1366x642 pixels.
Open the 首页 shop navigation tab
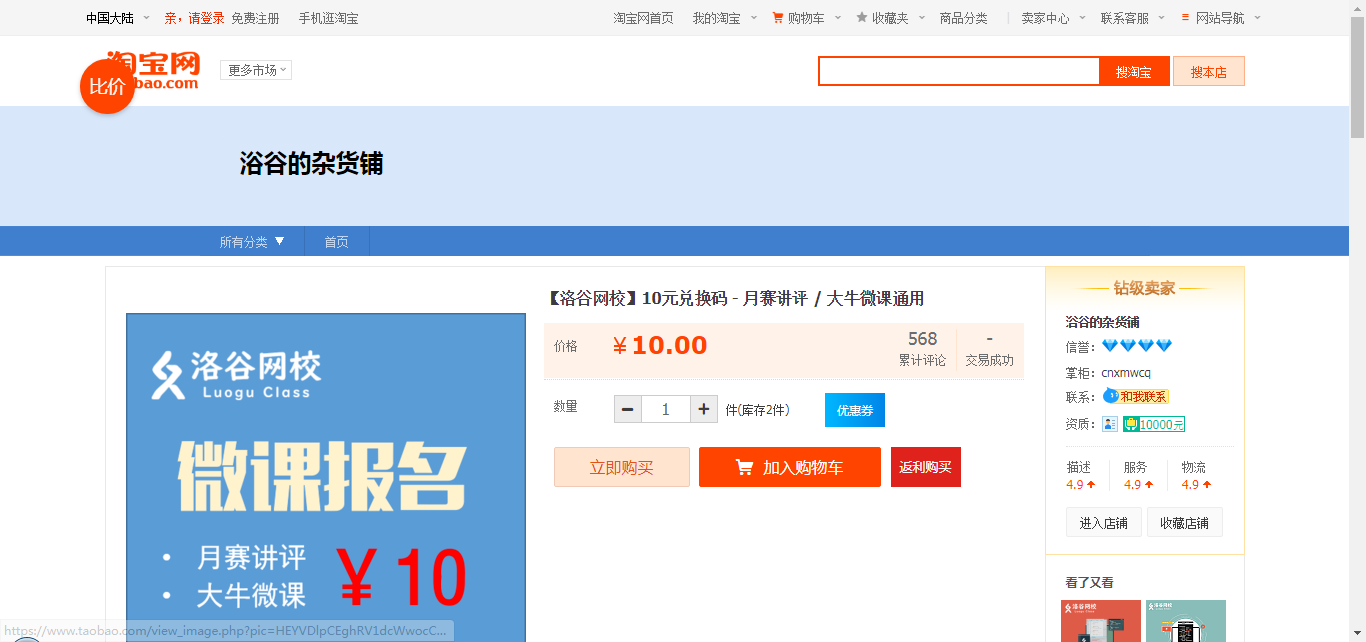[x=337, y=241]
